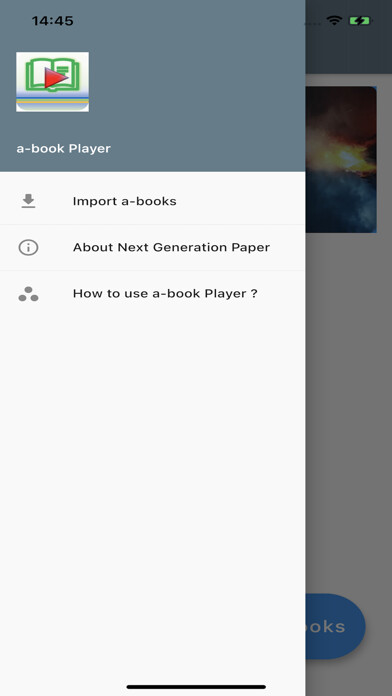Tap the battery charging icon
This screenshot has height=696, width=392.
360,21
